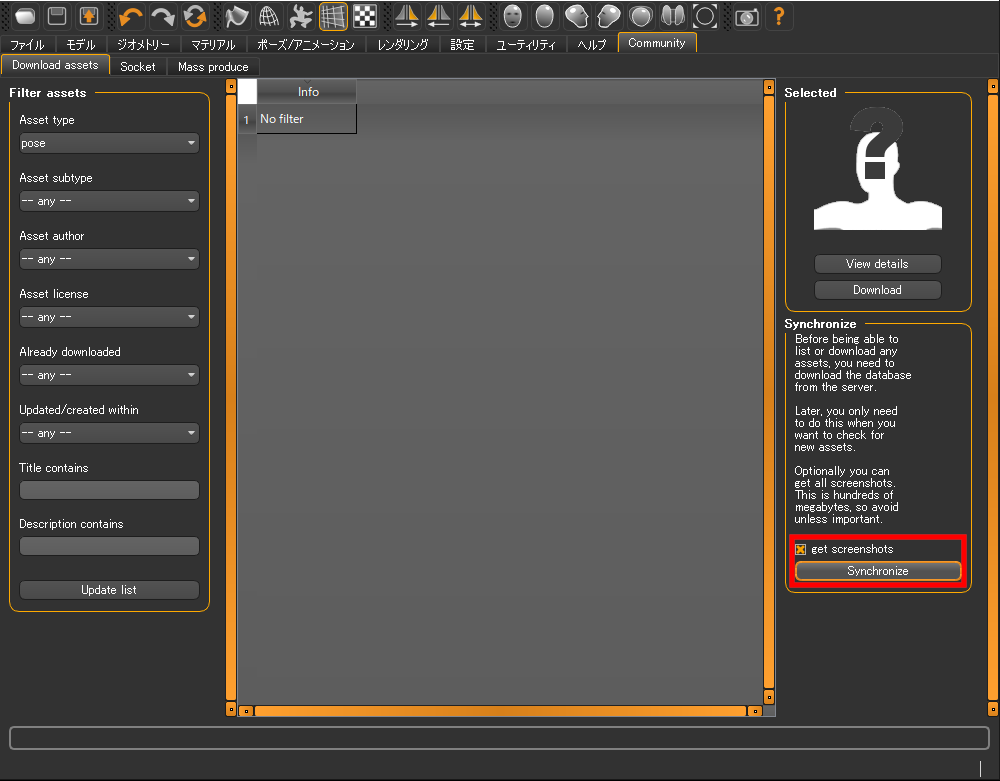1000x781 pixels.
Task: Enable the get screenshots checkbox
Action: (800, 548)
